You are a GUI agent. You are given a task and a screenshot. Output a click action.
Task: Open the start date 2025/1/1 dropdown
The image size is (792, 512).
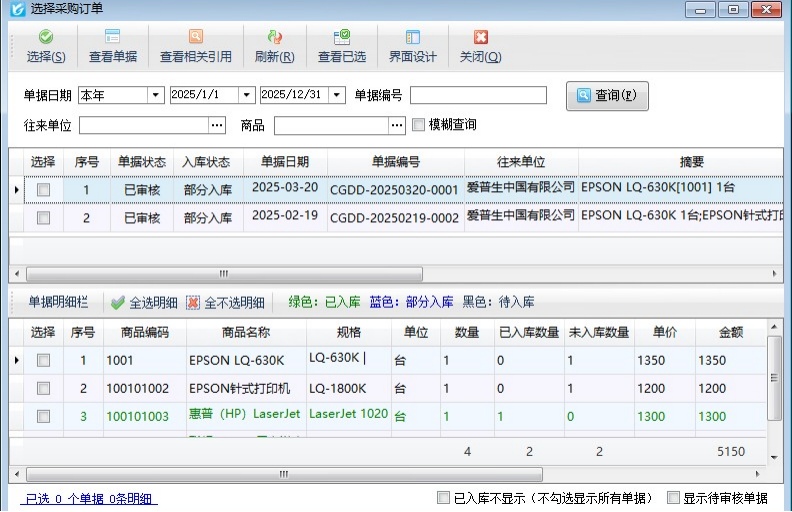(246, 95)
